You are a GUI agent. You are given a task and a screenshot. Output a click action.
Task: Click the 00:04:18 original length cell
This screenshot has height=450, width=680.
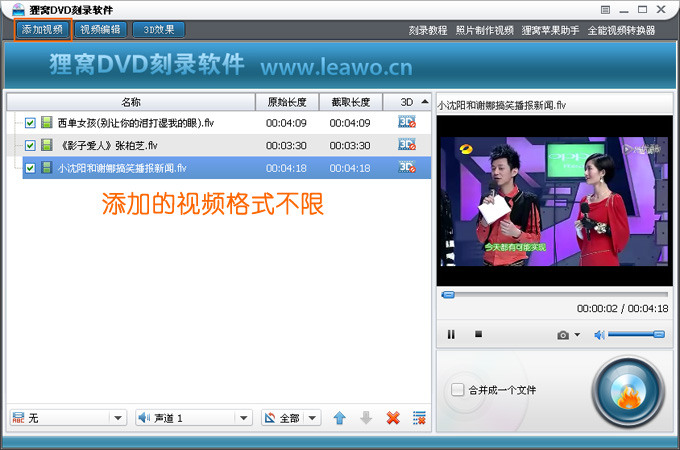[286, 168]
